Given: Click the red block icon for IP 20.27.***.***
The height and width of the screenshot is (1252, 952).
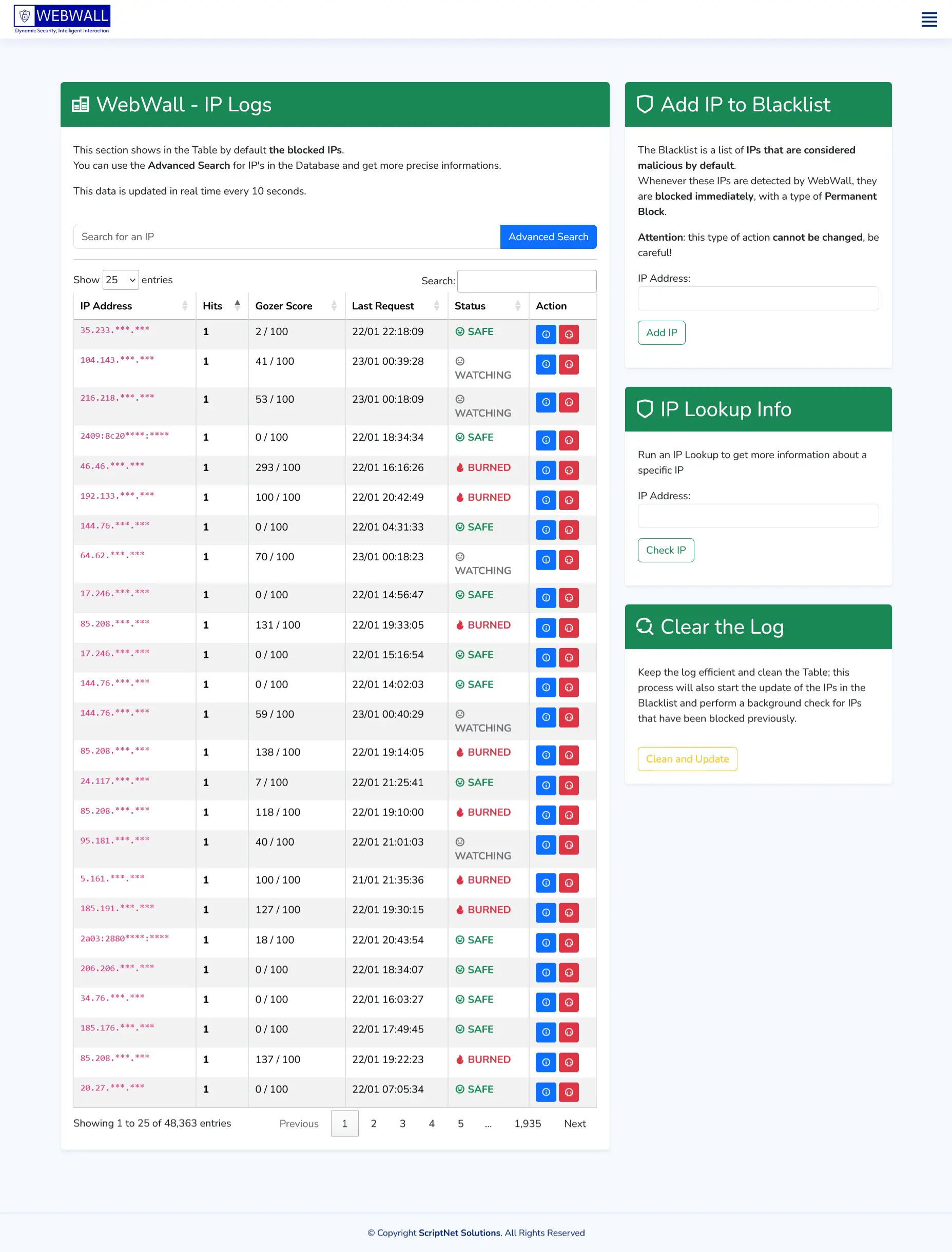Looking at the screenshot, I should pos(570,1092).
